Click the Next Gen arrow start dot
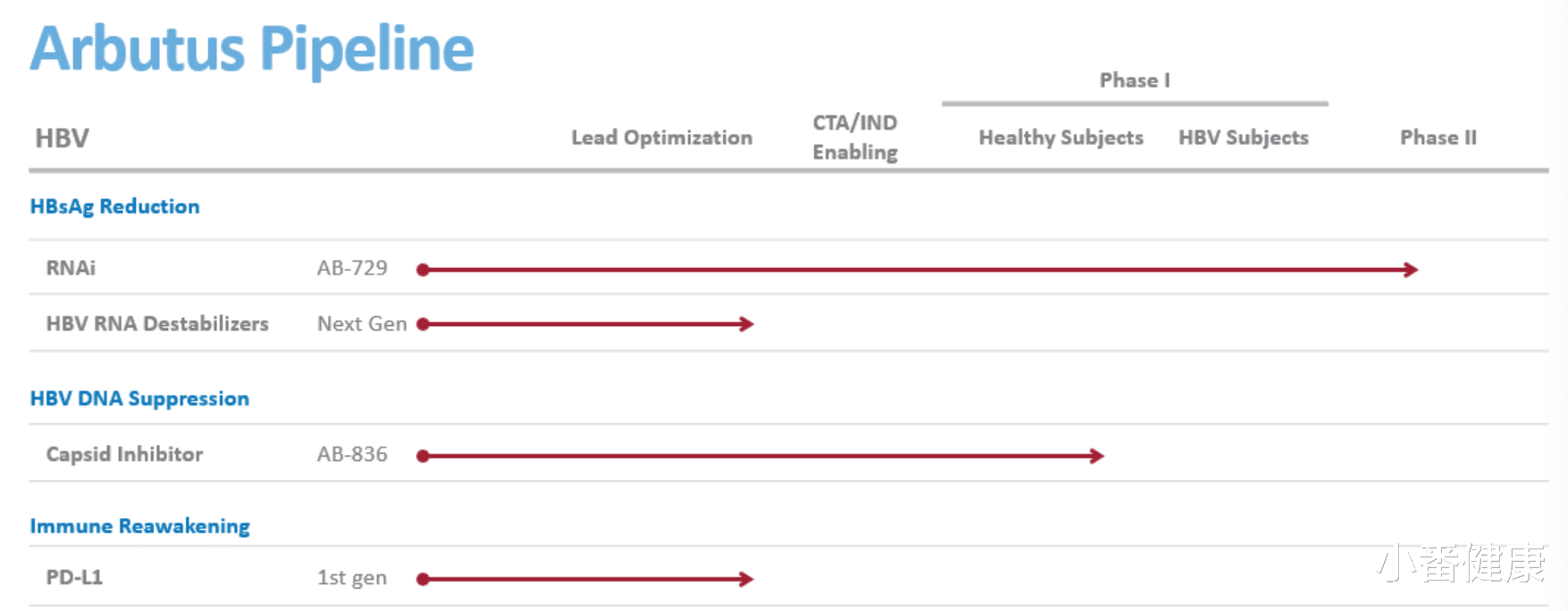 (423, 324)
